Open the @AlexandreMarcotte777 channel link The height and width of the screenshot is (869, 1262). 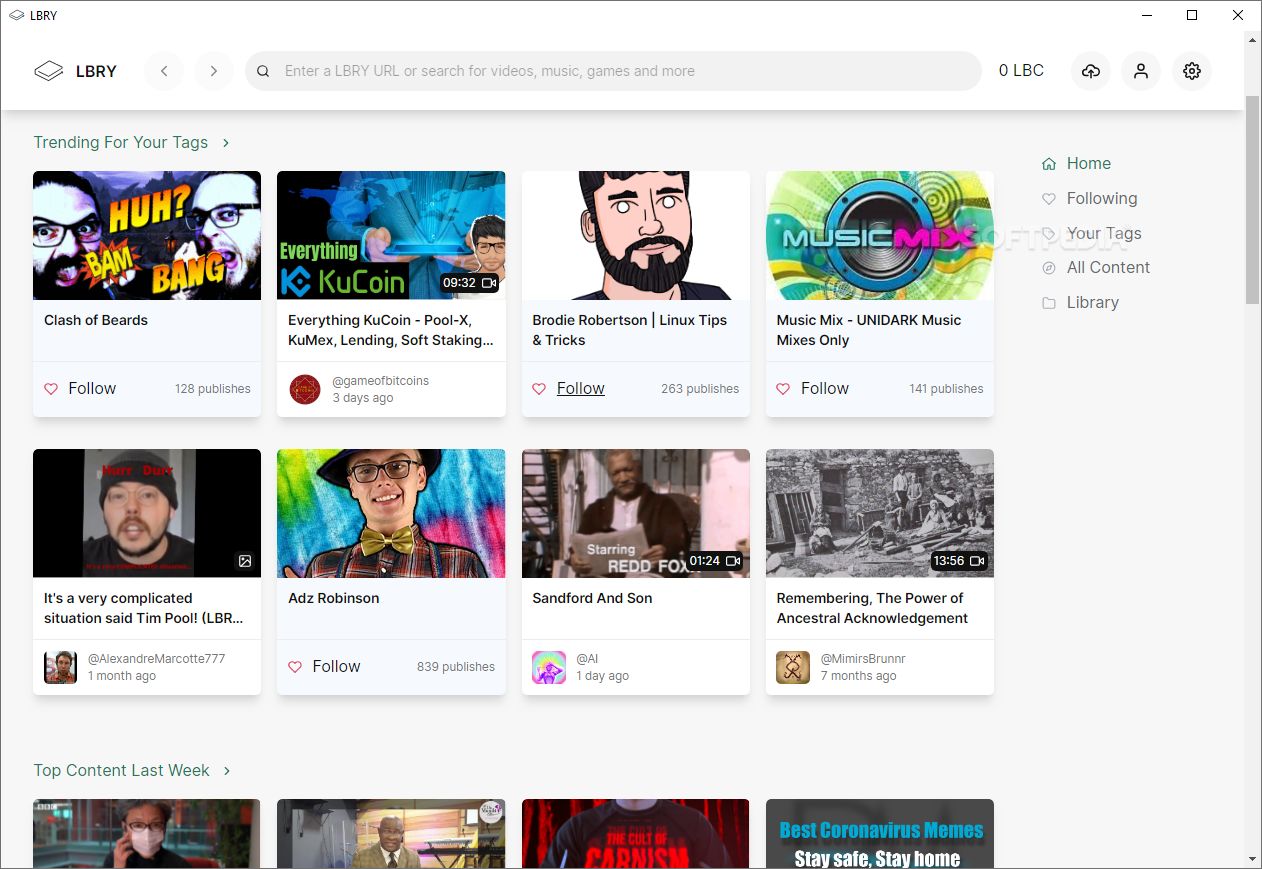(x=156, y=658)
